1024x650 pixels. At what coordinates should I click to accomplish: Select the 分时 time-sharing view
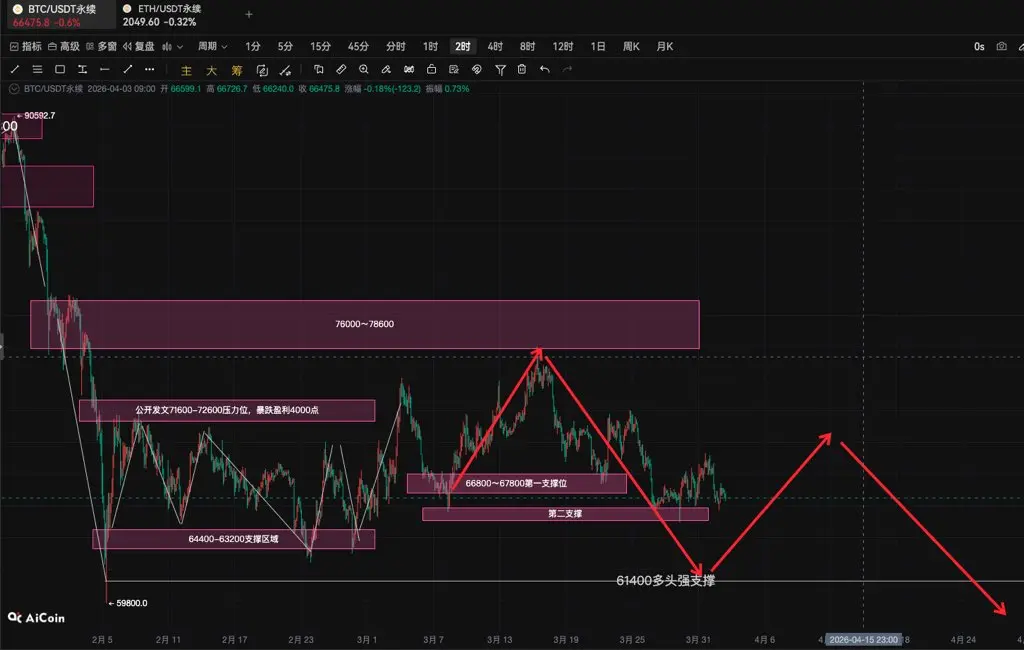tap(396, 46)
